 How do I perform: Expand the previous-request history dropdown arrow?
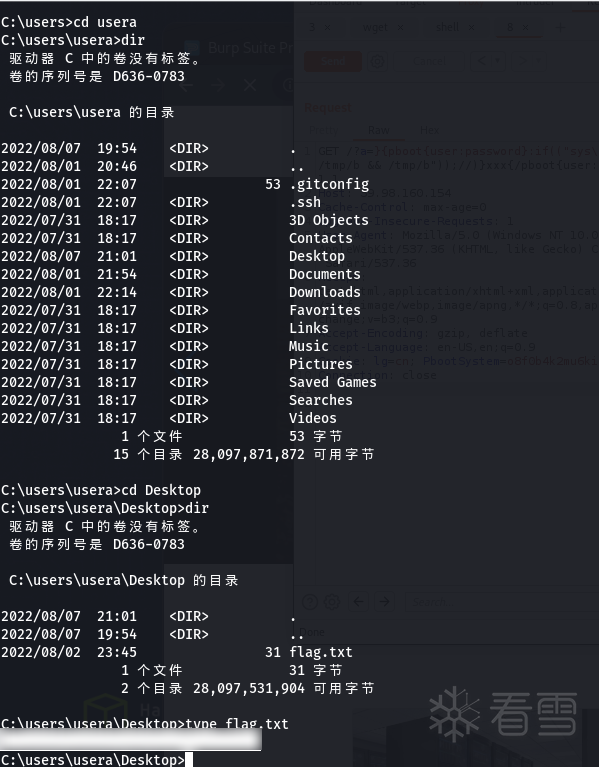[498, 61]
